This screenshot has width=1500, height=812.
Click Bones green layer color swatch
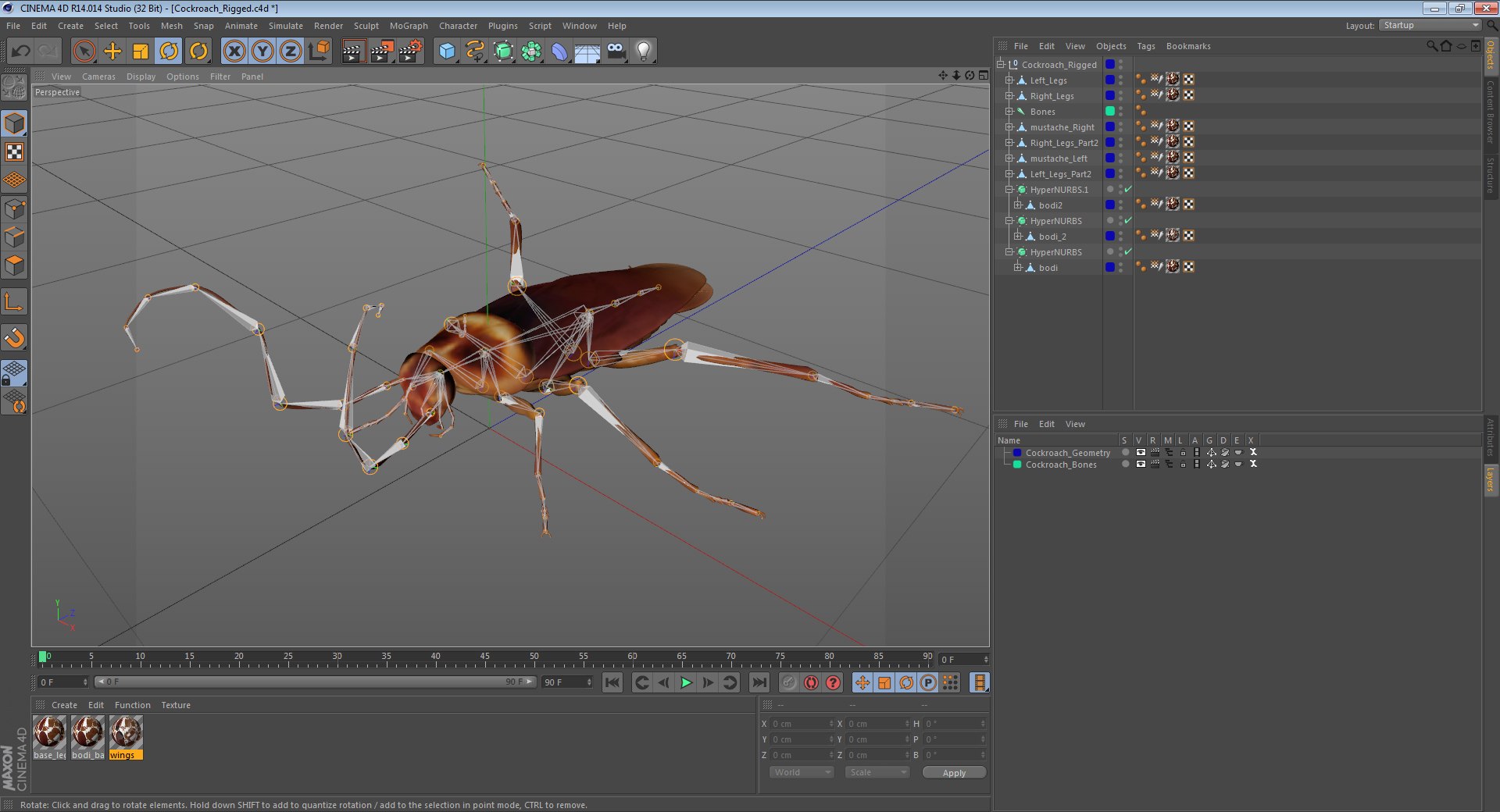1110,112
